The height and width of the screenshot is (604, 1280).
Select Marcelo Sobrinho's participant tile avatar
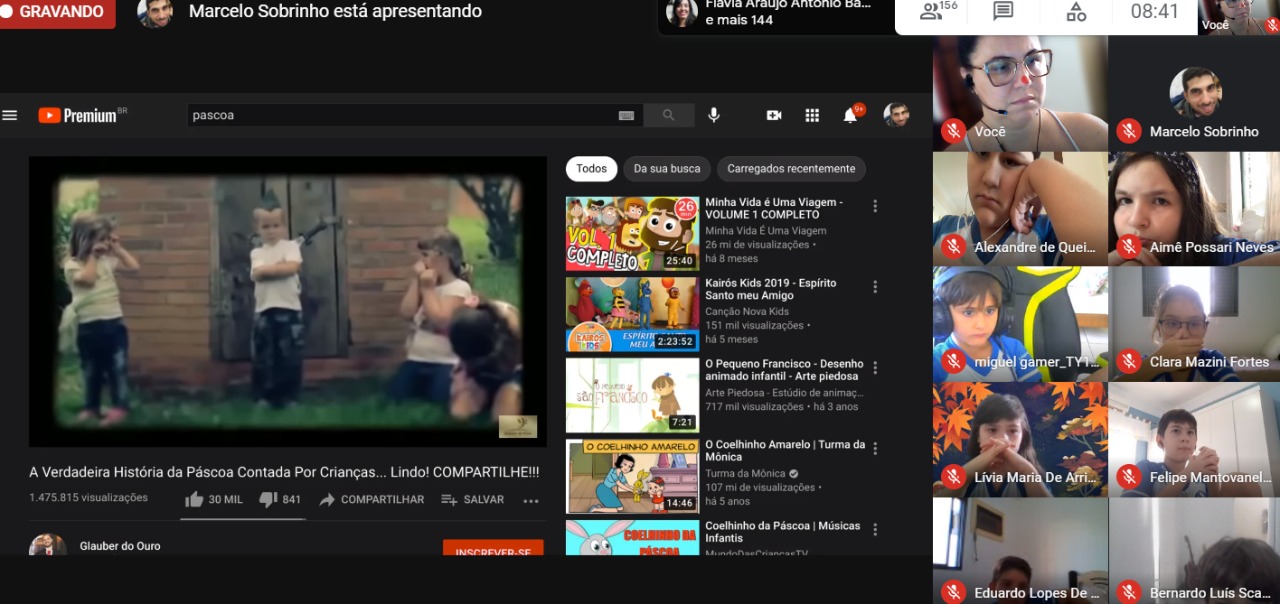pos(1195,92)
